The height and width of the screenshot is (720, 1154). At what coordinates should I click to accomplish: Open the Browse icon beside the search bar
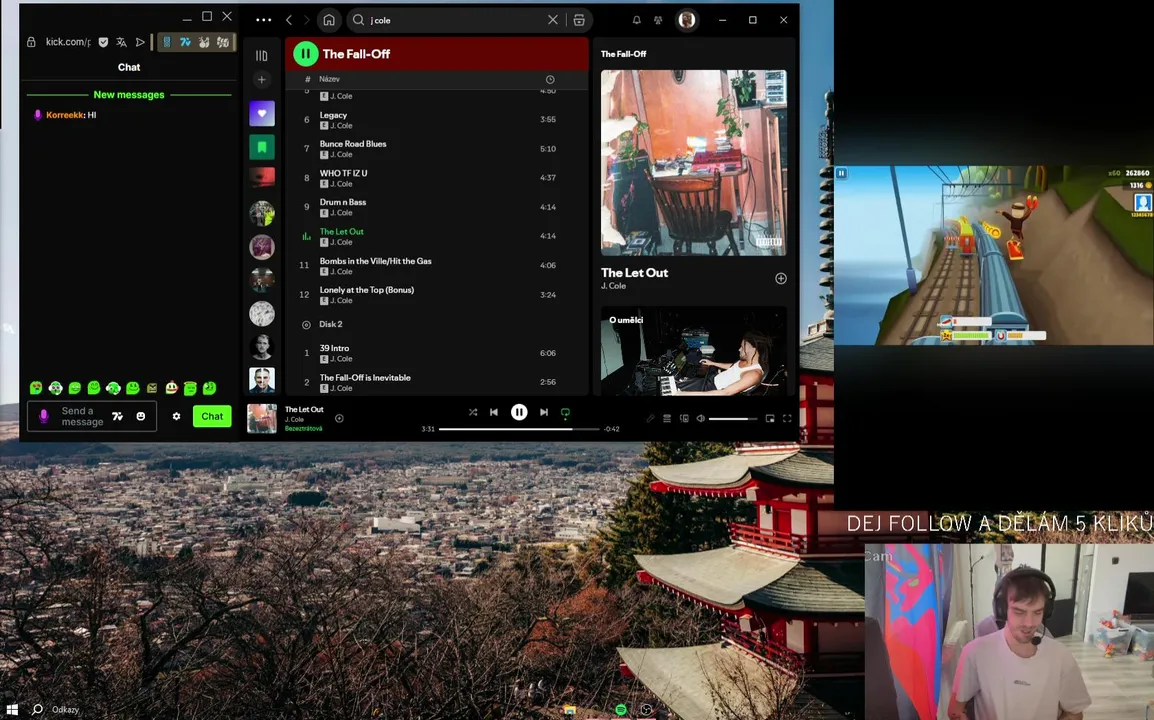point(579,20)
